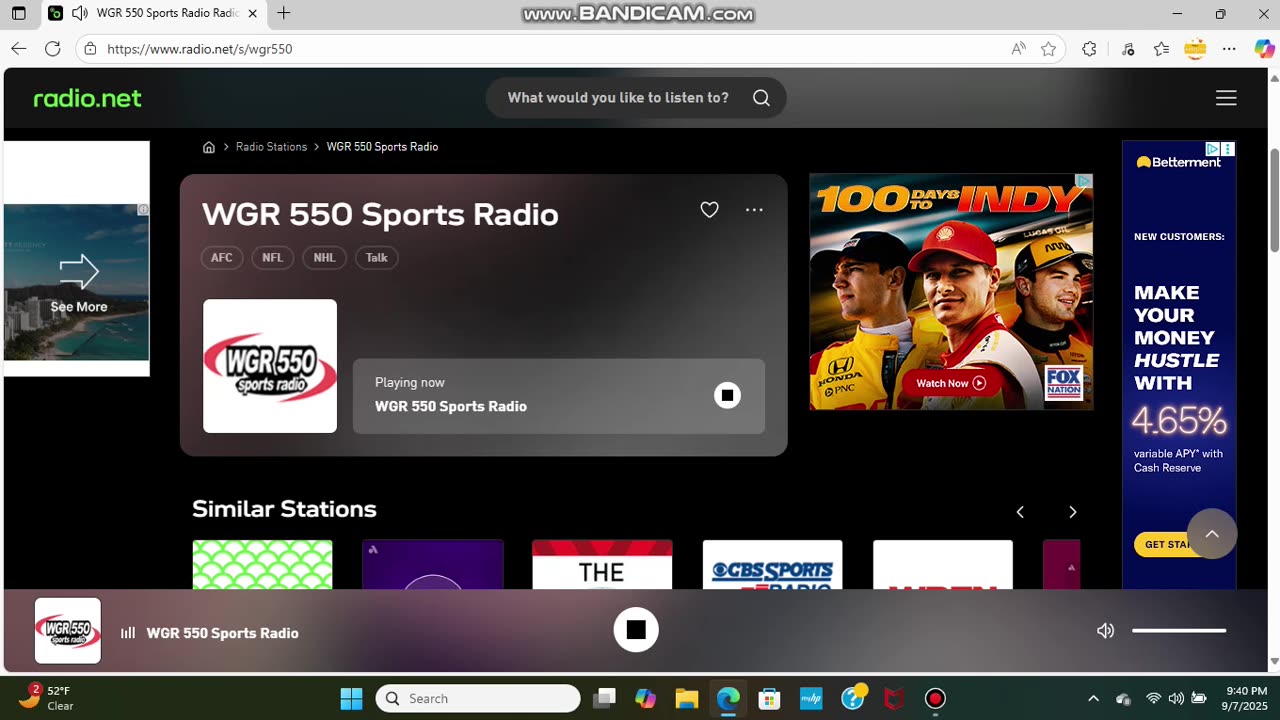Viewport: 1280px width, 720px height.
Task: Stop playback in the Playing now panel
Action: pyautogui.click(x=727, y=395)
